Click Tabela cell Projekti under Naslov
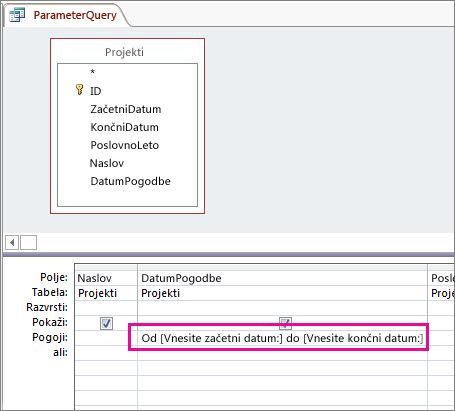Image resolution: width=455 pixels, height=411 pixels. 106,293
